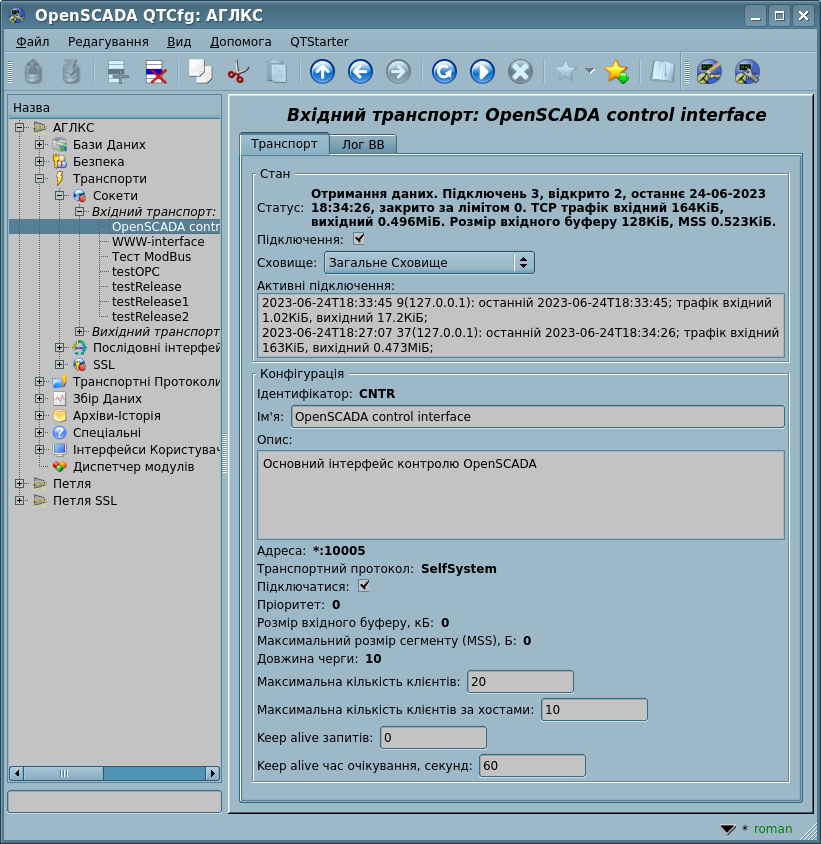Expand the SSL tree node
Screen dimensions: 821x844
(x=59, y=364)
